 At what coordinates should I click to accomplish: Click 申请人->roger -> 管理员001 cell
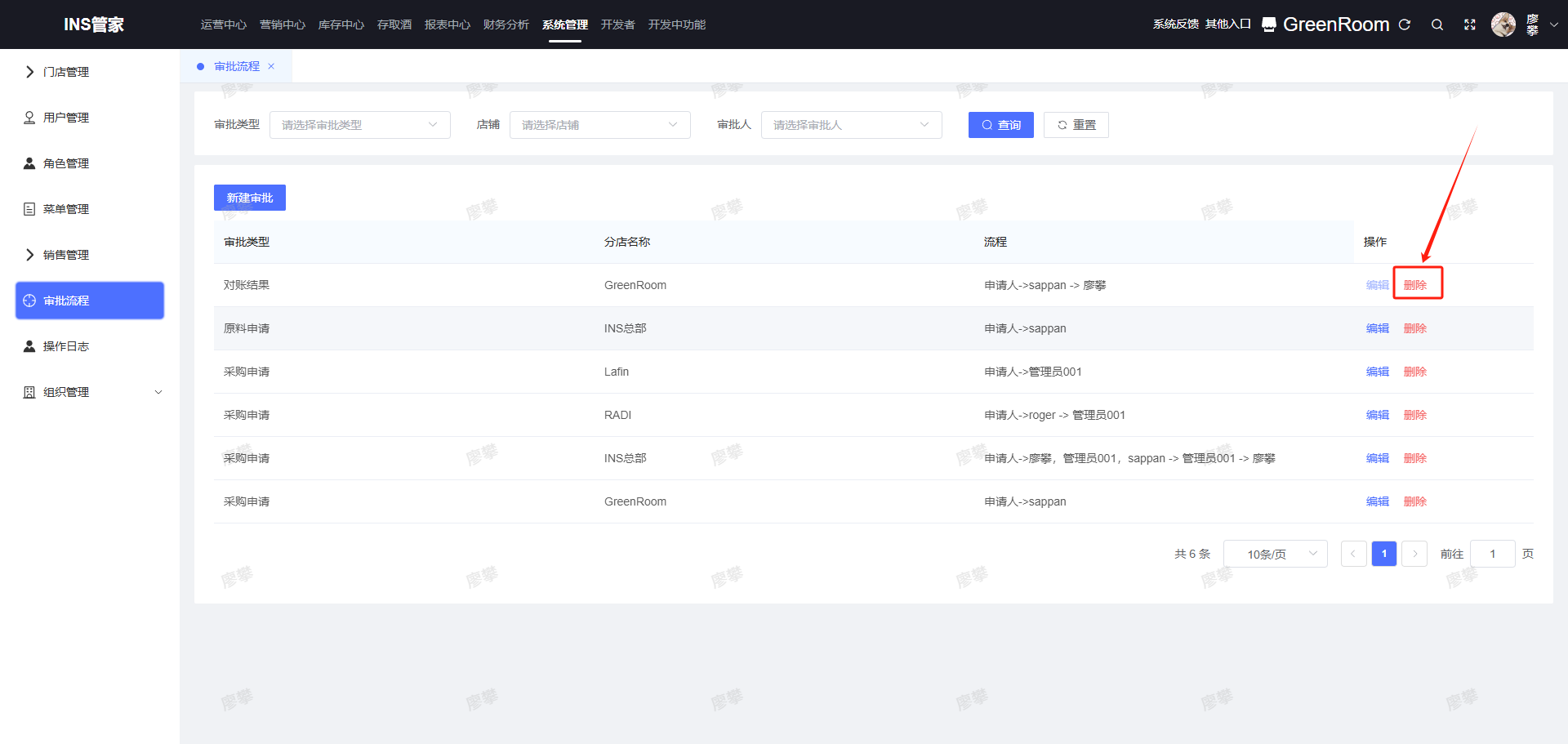click(x=1055, y=415)
